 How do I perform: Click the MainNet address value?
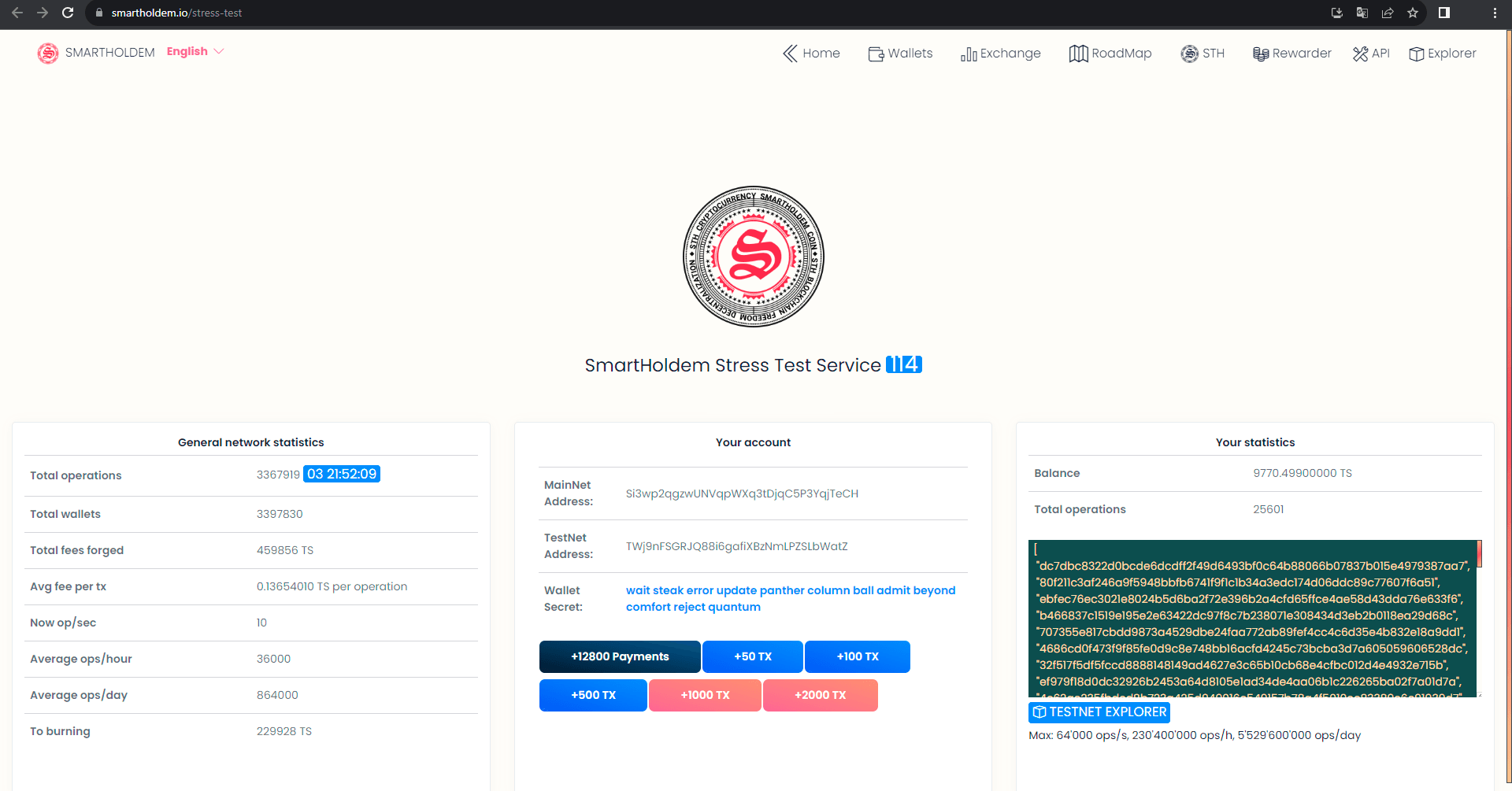click(x=742, y=493)
